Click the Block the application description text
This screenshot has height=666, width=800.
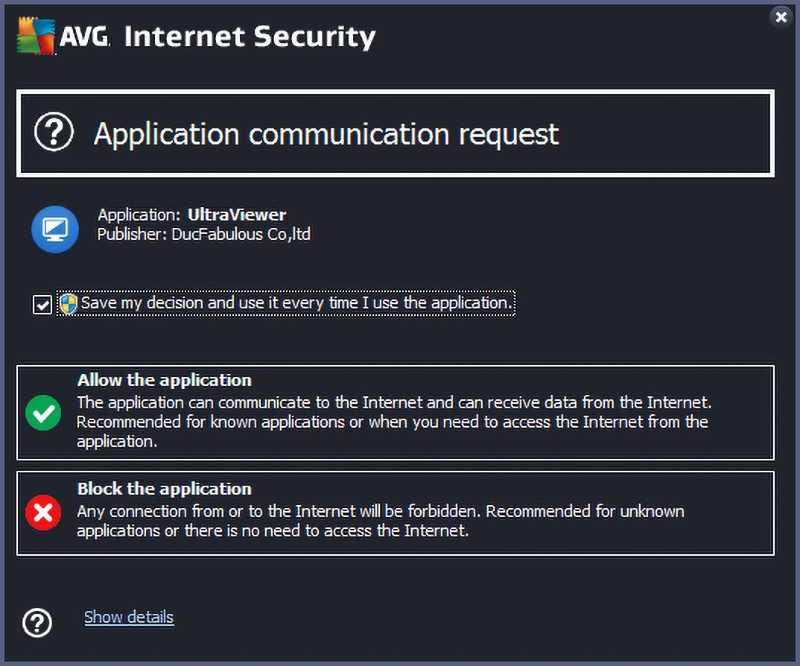381,521
